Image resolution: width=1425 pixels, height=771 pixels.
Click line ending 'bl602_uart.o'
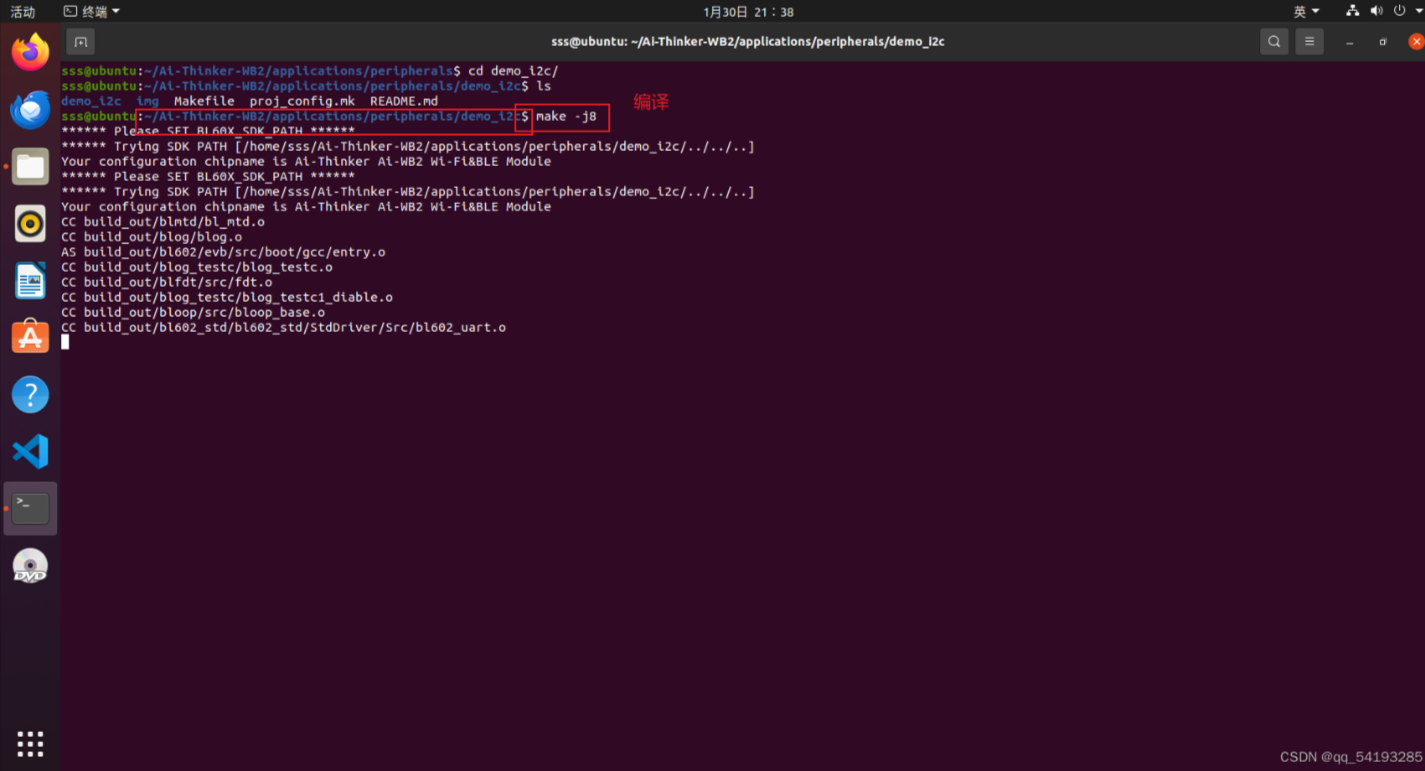tap(283, 327)
